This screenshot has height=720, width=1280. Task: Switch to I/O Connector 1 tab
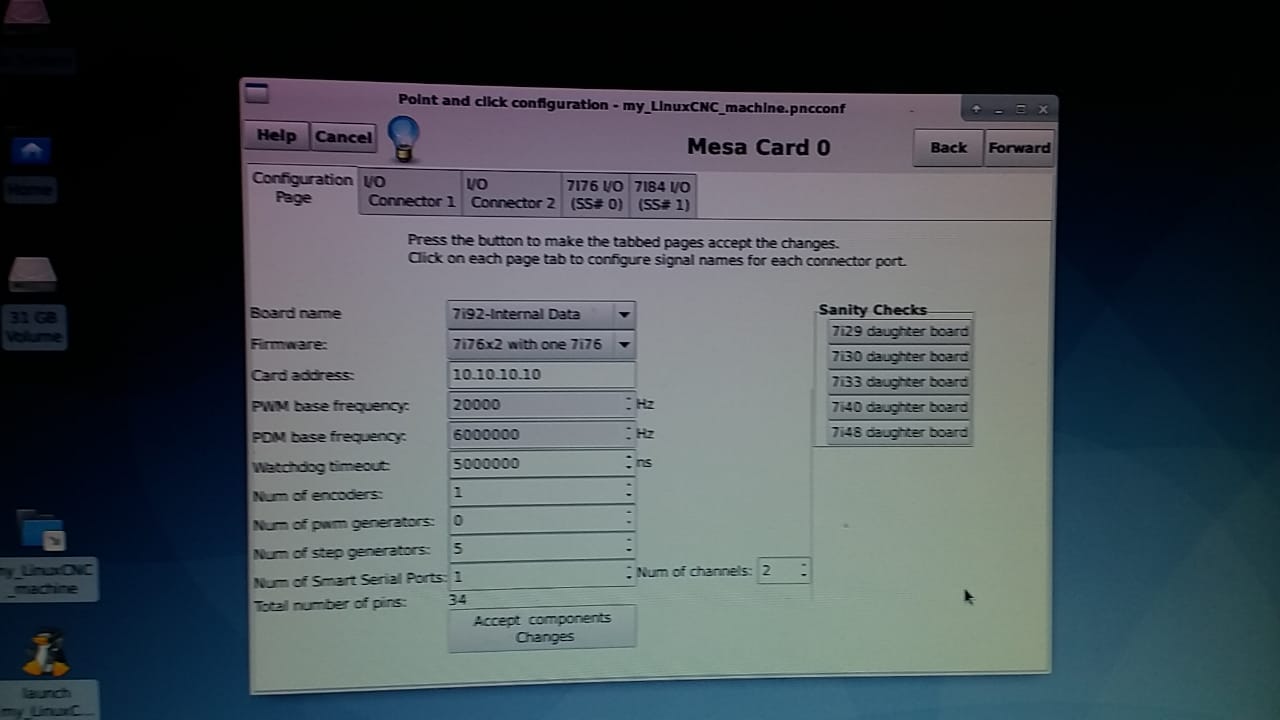click(x=410, y=192)
